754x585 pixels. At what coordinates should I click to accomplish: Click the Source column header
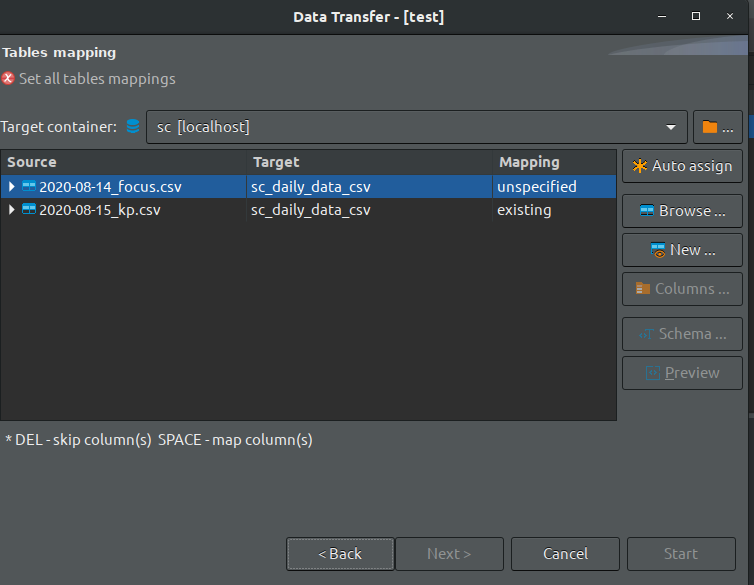(124, 162)
